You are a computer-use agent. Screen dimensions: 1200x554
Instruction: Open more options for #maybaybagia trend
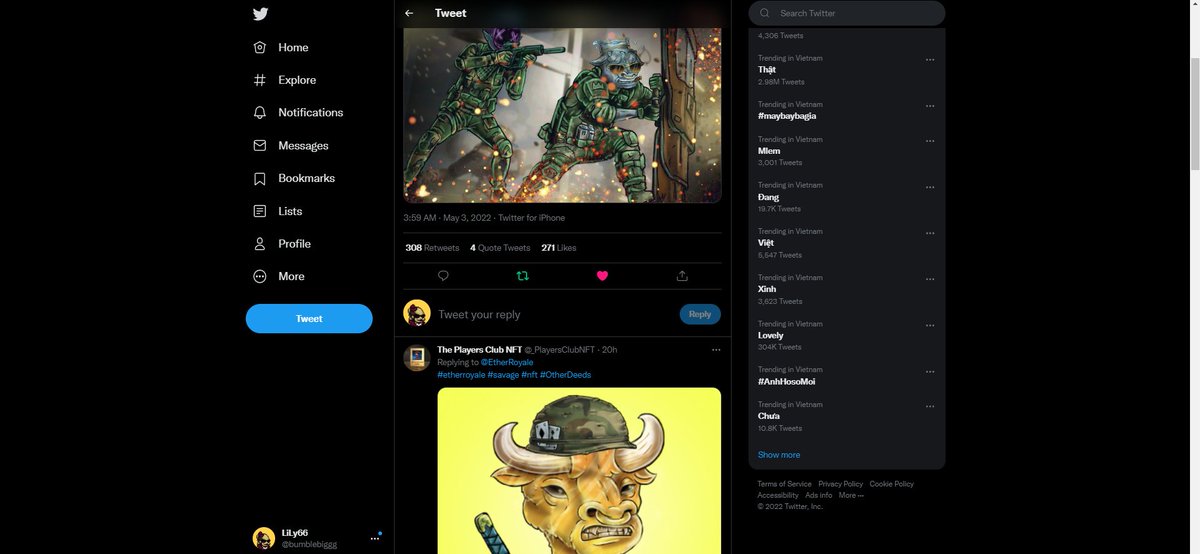930,106
